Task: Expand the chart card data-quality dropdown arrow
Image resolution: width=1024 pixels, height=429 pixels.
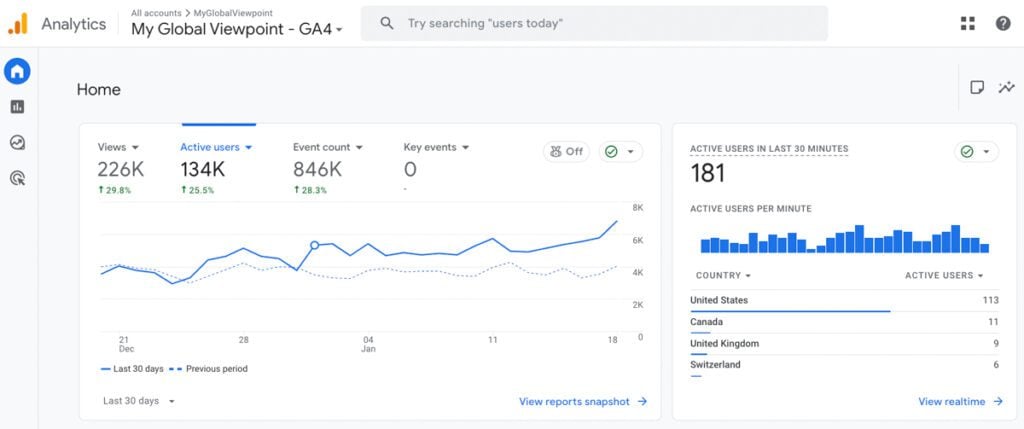Action: pos(630,151)
